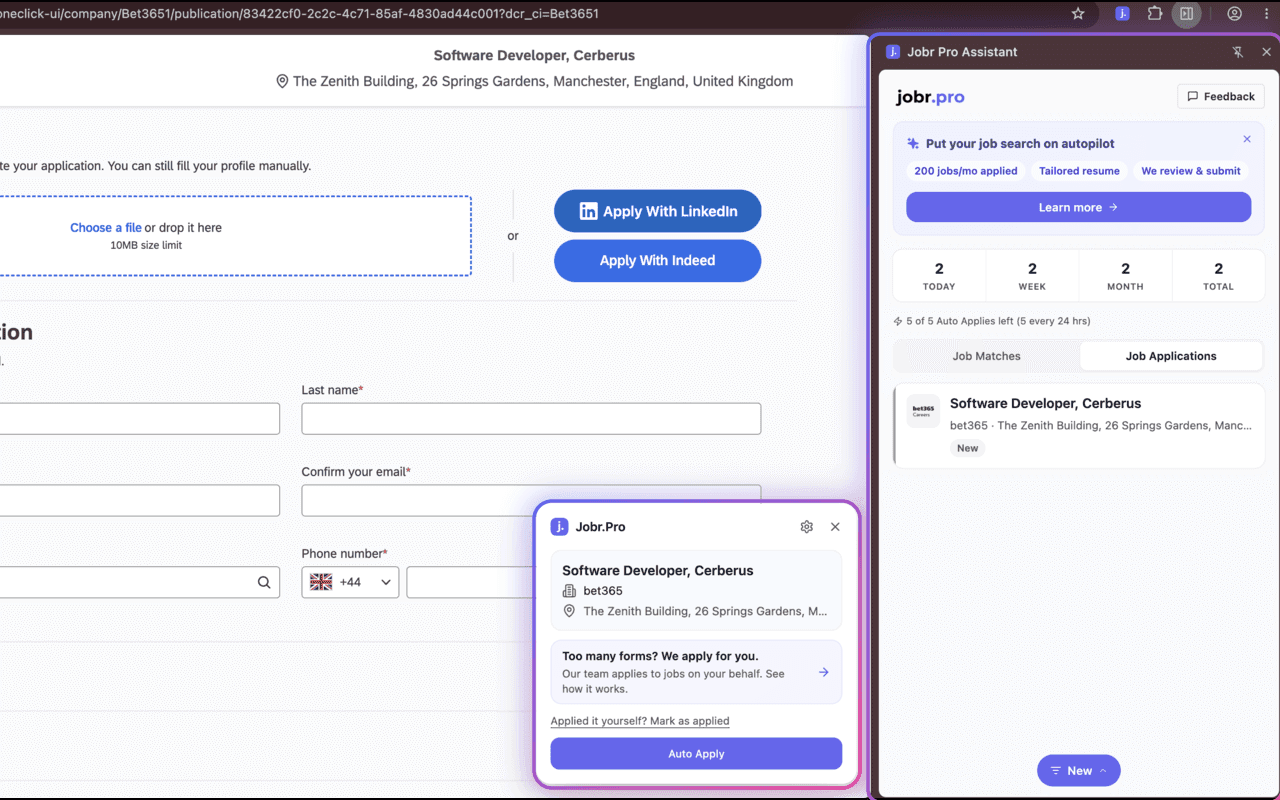Expand the New filter dropdown at panel bottom
Screen dimensions: 1280x800
click(1079, 771)
